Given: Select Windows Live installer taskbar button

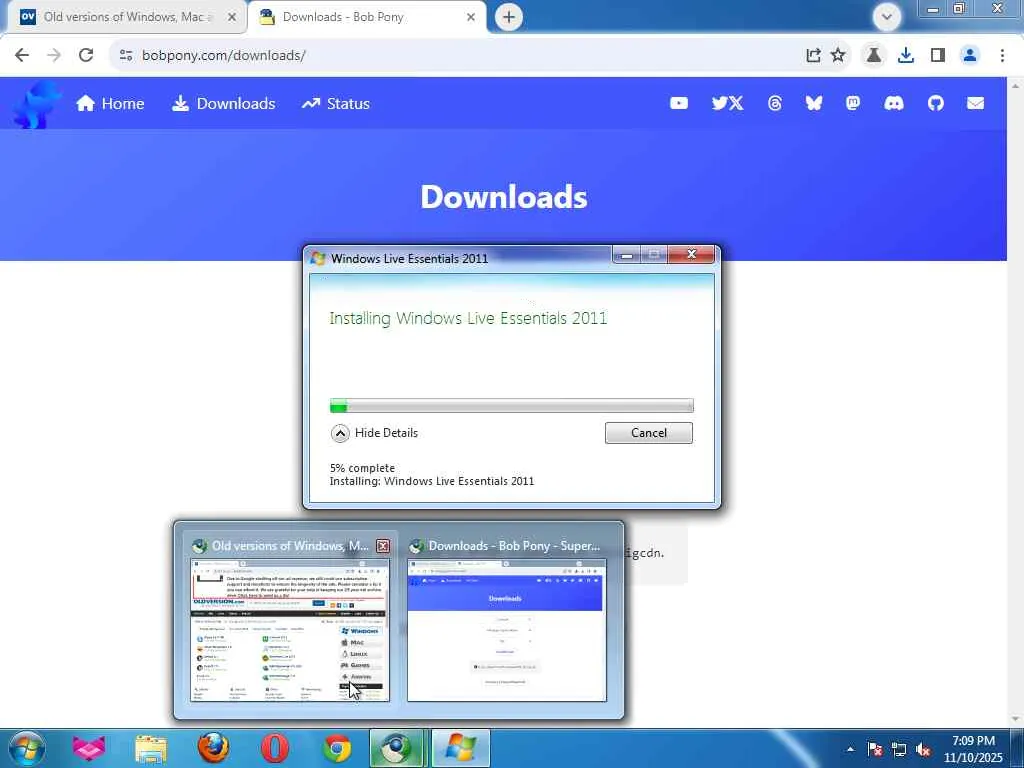Looking at the screenshot, I should pos(460,748).
